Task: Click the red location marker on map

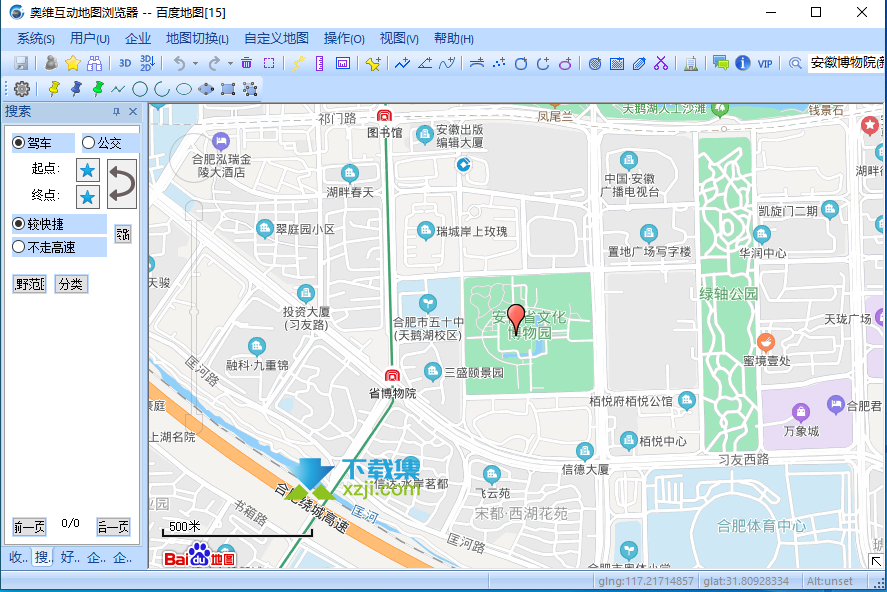Action: (x=516, y=319)
